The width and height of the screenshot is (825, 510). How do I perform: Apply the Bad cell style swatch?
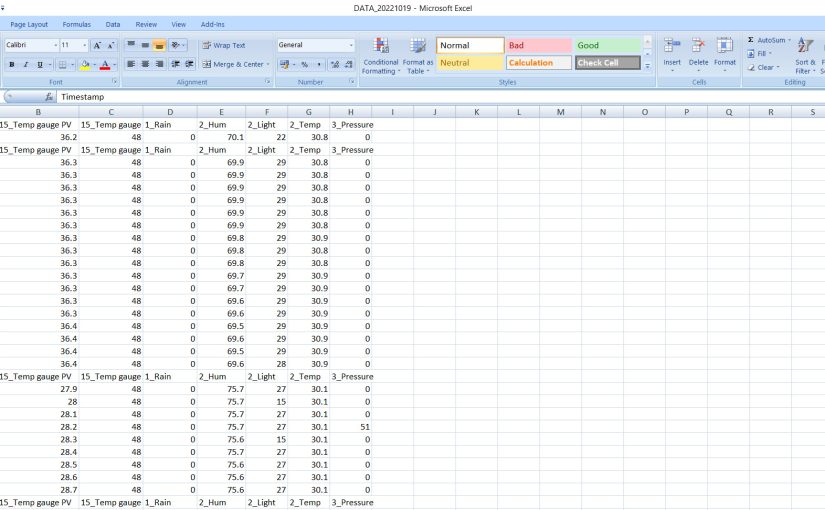(538, 45)
